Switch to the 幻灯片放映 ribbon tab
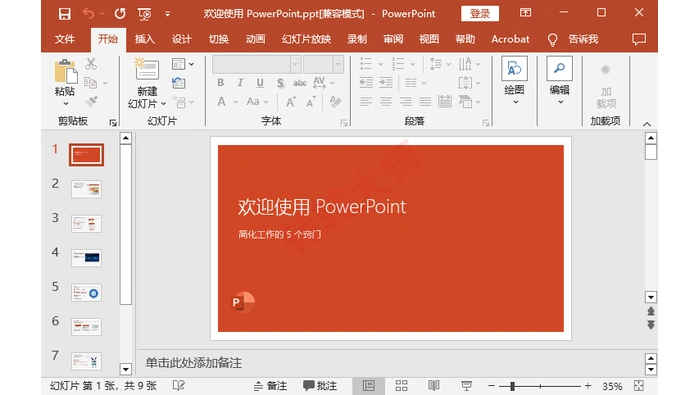 (306, 39)
